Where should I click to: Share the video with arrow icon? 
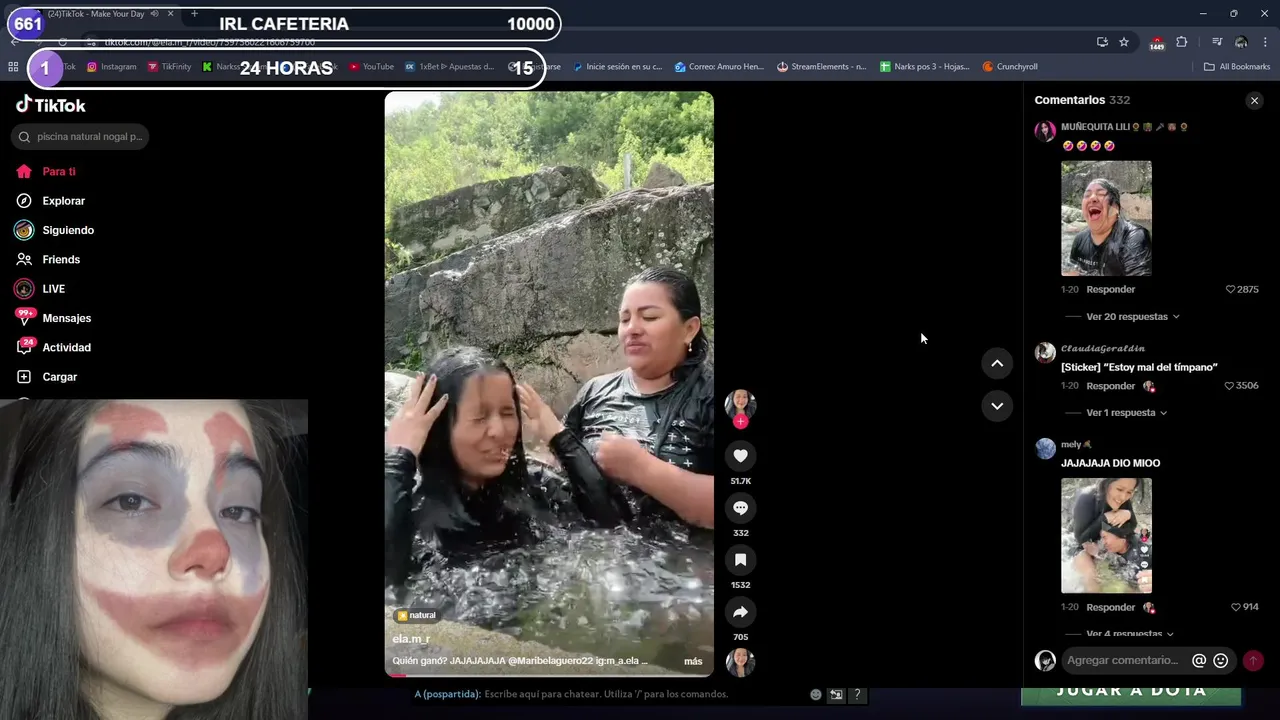[740, 612]
